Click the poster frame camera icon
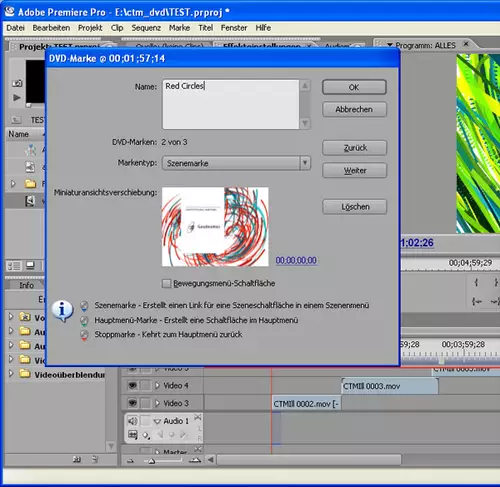The height and width of the screenshot is (487, 500). point(17,83)
